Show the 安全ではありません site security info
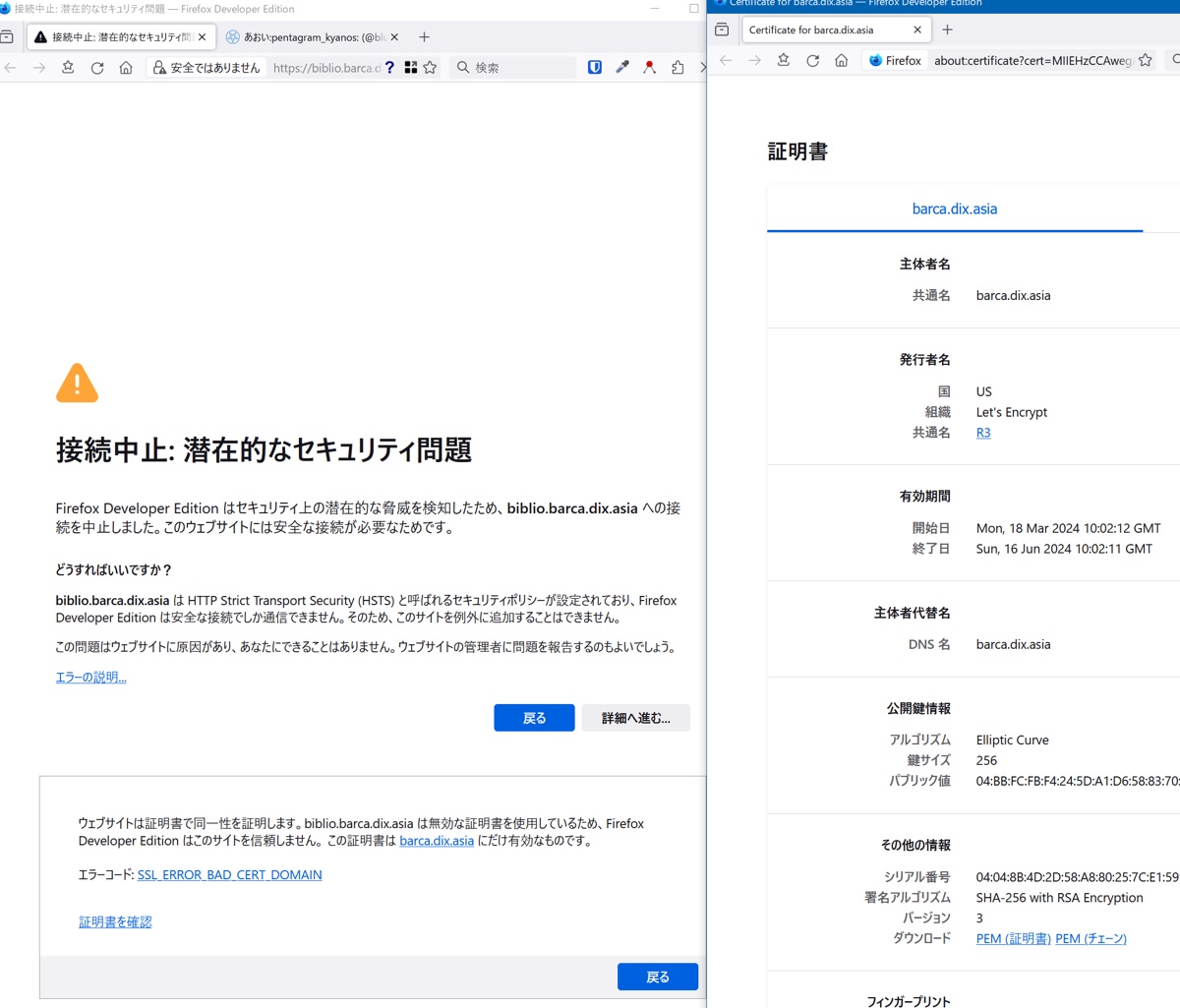 (206, 68)
